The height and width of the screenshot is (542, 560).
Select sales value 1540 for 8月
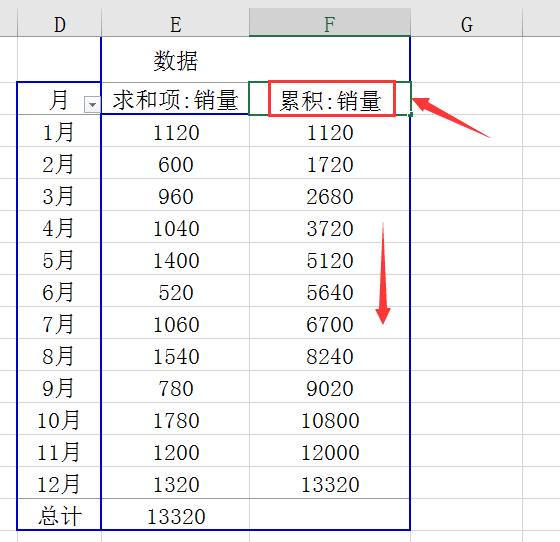point(175,355)
